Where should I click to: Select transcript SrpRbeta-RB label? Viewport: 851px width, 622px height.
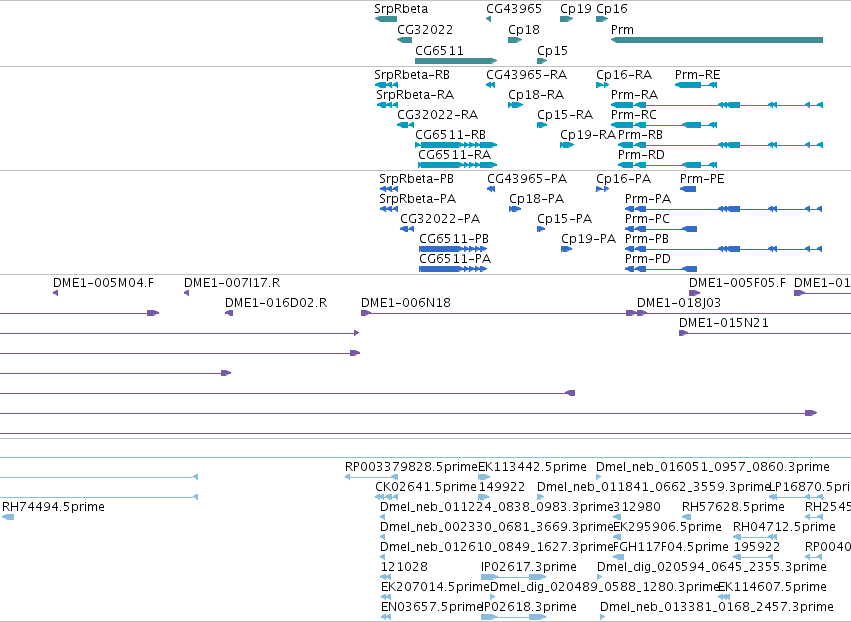click(x=412, y=75)
